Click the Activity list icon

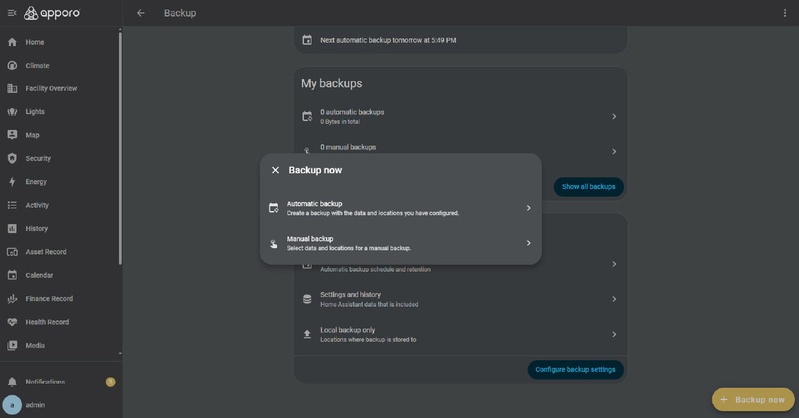tap(12, 205)
